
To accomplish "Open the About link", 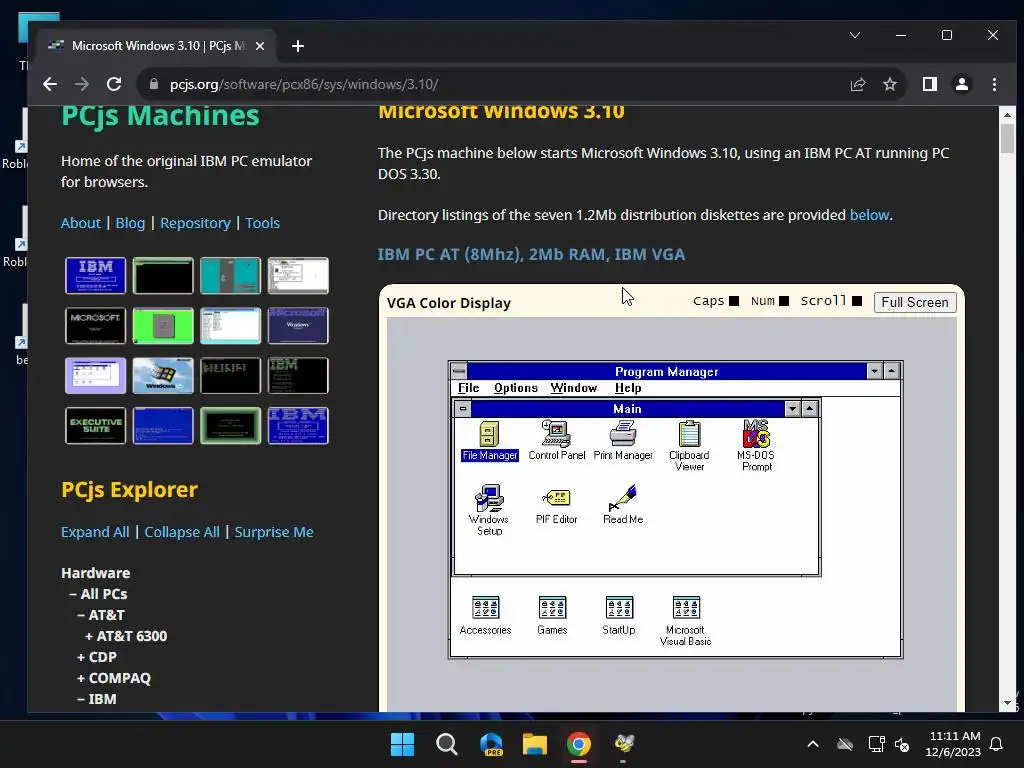I will point(81,223).
